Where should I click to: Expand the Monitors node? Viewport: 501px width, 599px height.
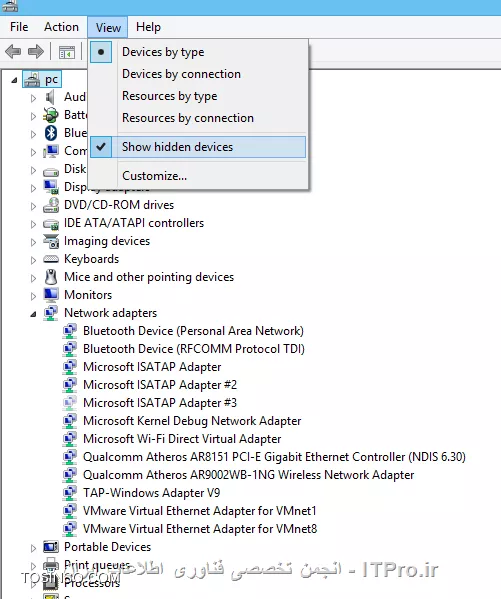(x=33, y=296)
